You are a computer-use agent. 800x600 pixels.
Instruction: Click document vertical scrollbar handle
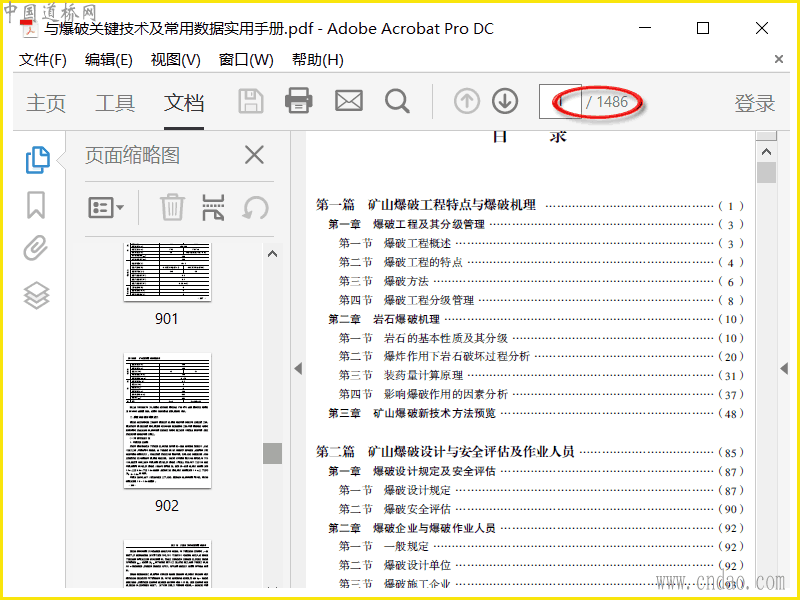coord(766,172)
